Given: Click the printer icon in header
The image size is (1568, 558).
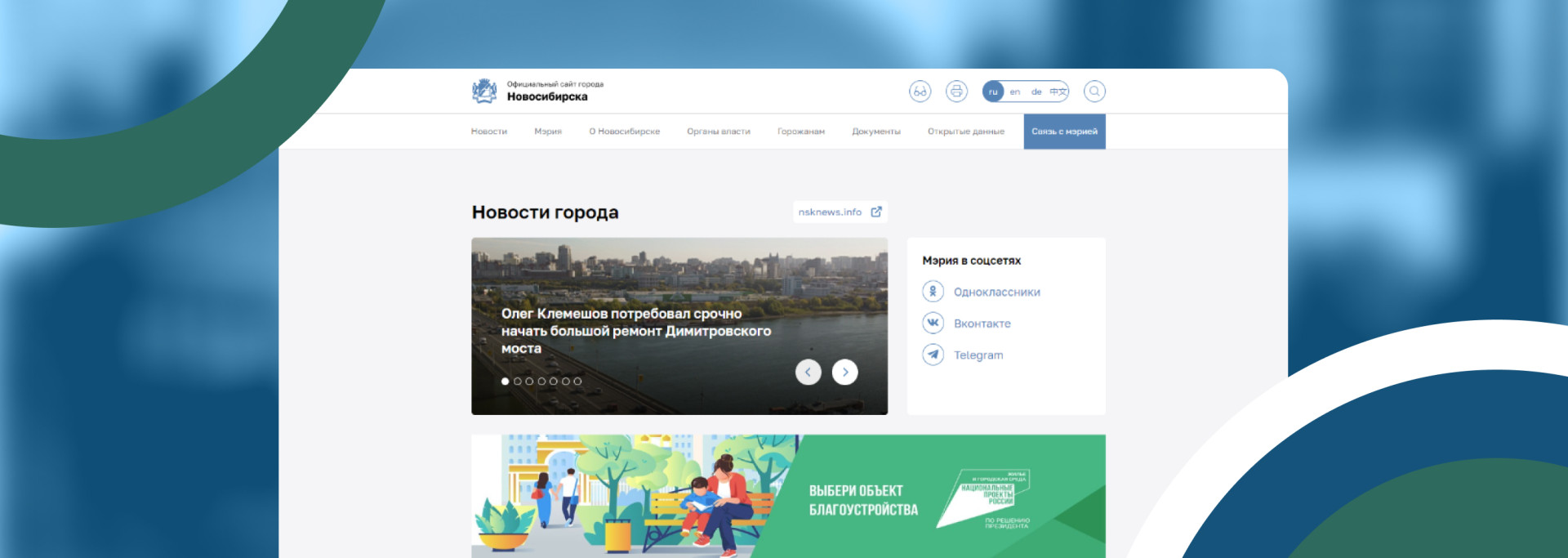Looking at the screenshot, I should tap(956, 92).
